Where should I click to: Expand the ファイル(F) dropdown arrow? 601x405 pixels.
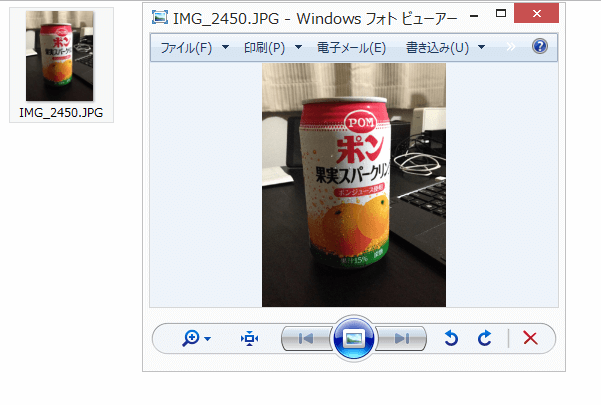pos(225,47)
